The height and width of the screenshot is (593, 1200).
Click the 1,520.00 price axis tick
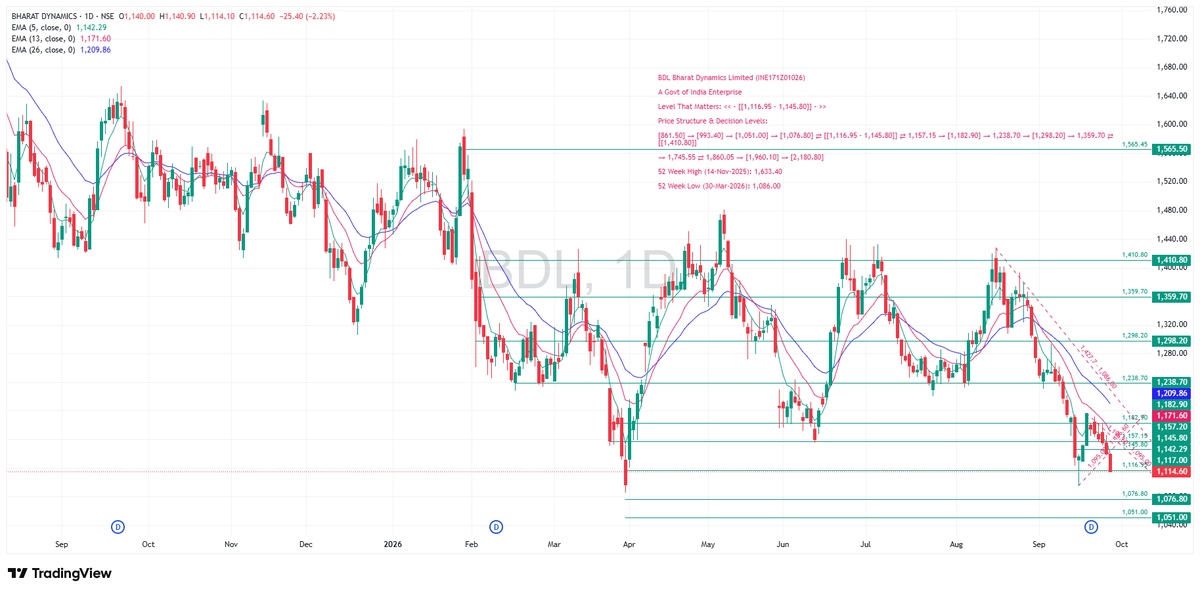point(1170,182)
